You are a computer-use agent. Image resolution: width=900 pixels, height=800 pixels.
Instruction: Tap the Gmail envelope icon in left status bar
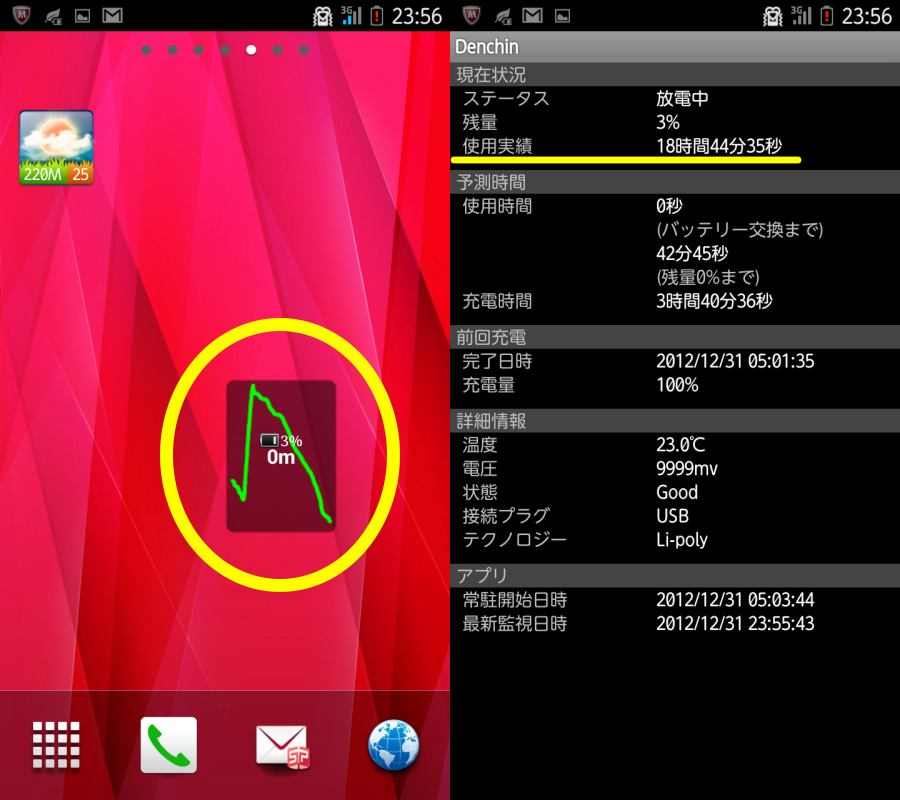112,15
